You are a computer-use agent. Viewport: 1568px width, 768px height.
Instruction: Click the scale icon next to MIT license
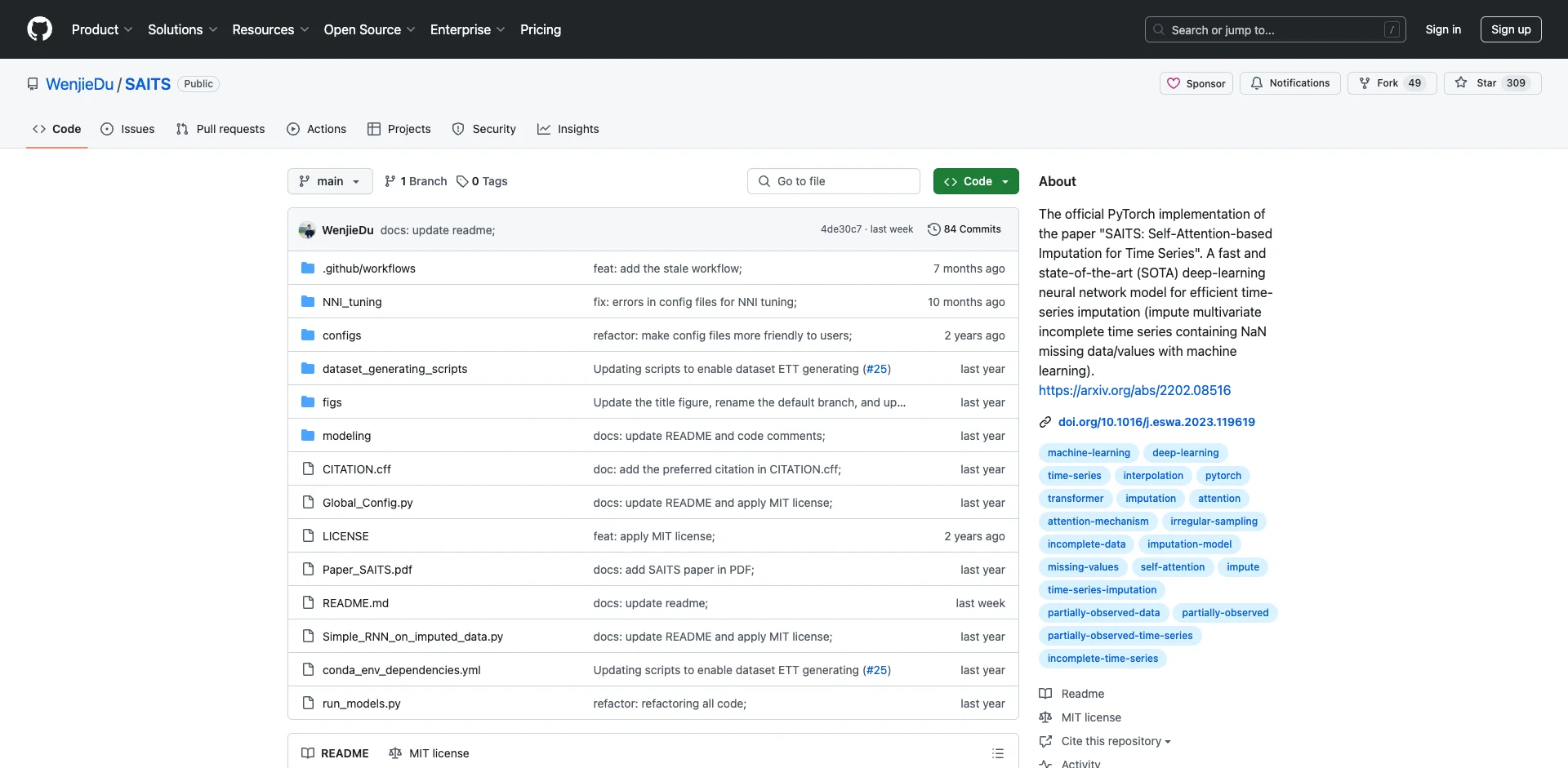coord(1045,717)
